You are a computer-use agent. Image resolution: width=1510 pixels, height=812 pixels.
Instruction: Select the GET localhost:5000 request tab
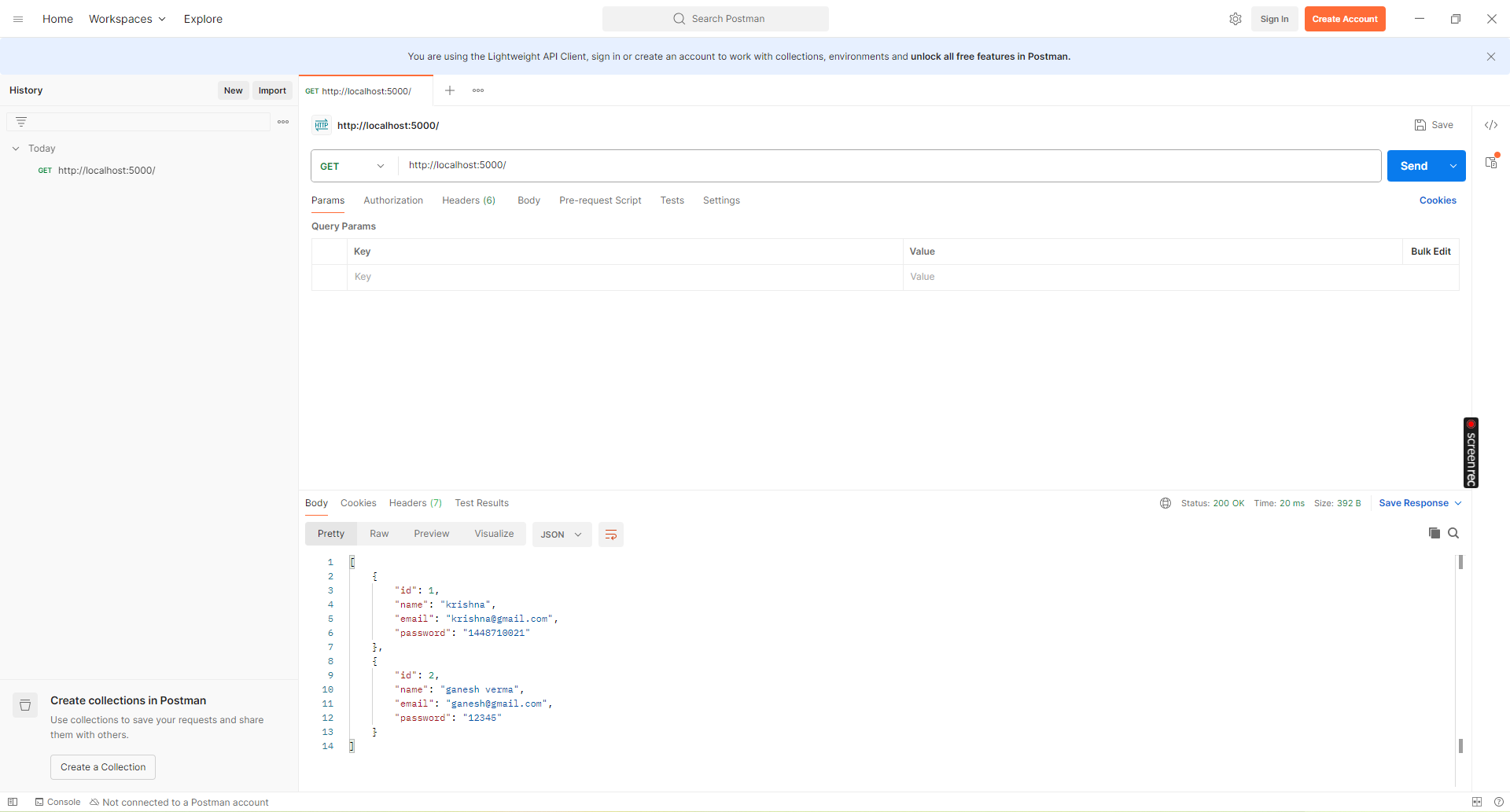[366, 91]
